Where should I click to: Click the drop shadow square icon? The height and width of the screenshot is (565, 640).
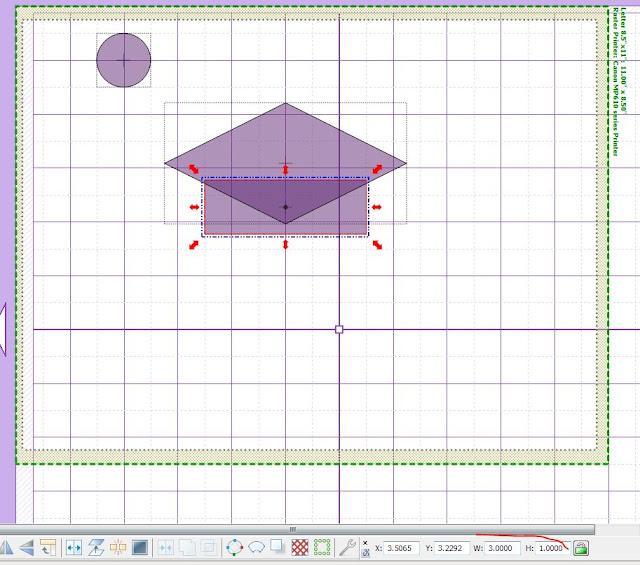(278, 547)
